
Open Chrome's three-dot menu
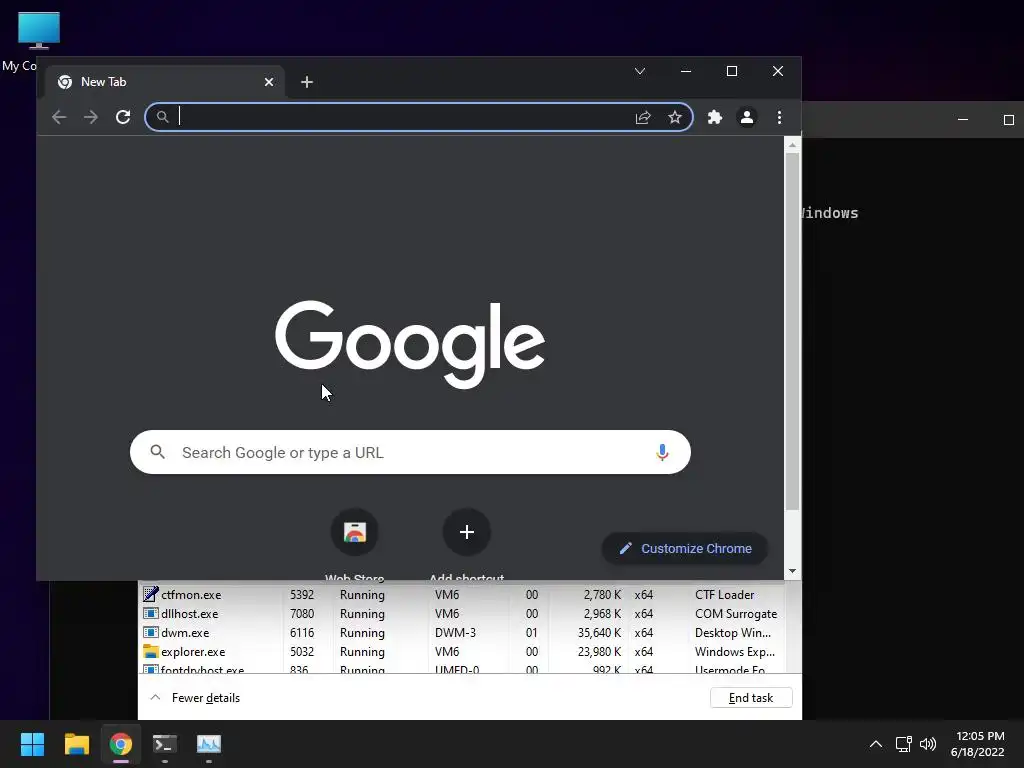point(779,117)
